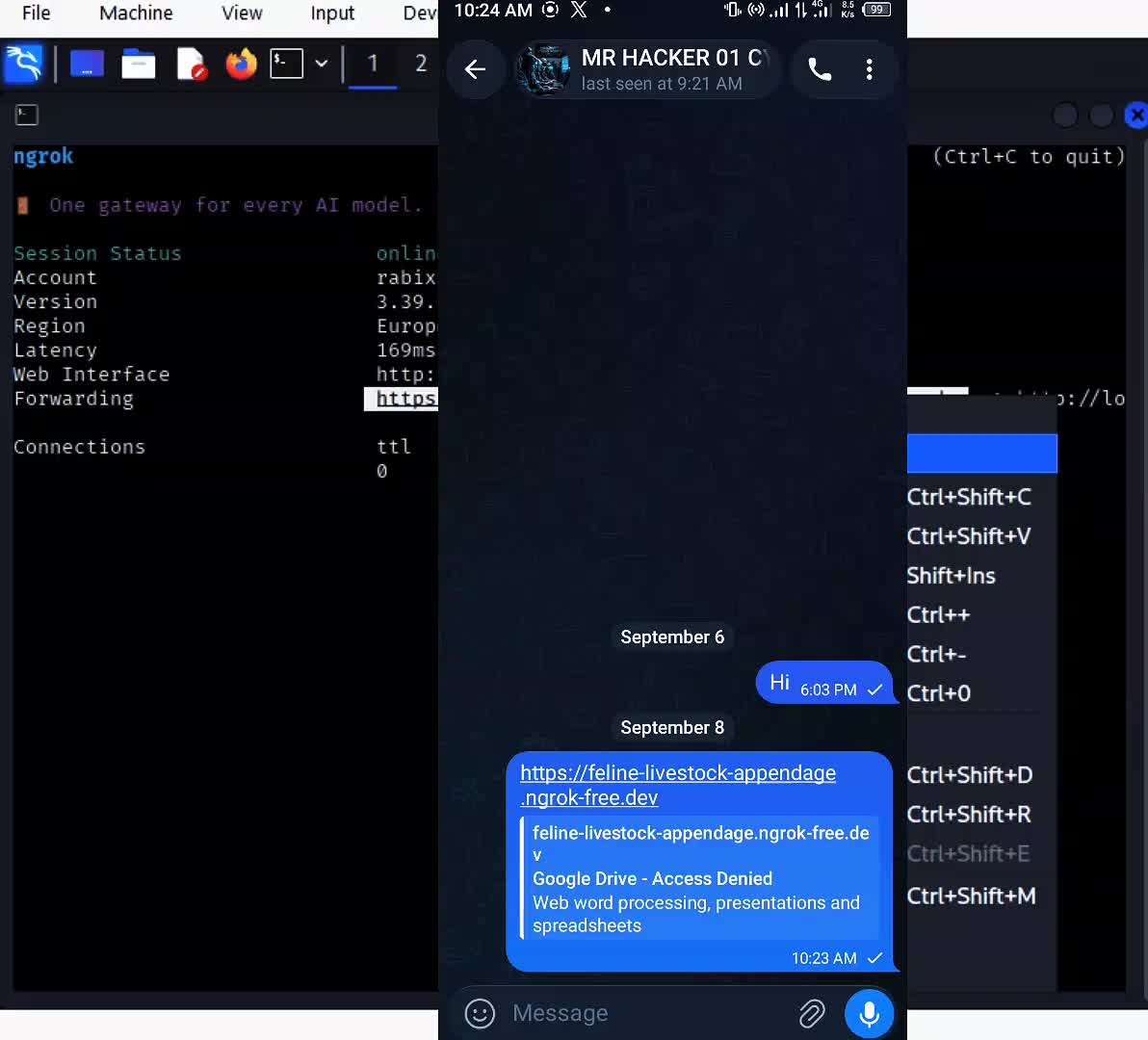Screen dimensions: 1148x1040
Task: Open the Kali dragon applications menu
Action: tap(24, 64)
